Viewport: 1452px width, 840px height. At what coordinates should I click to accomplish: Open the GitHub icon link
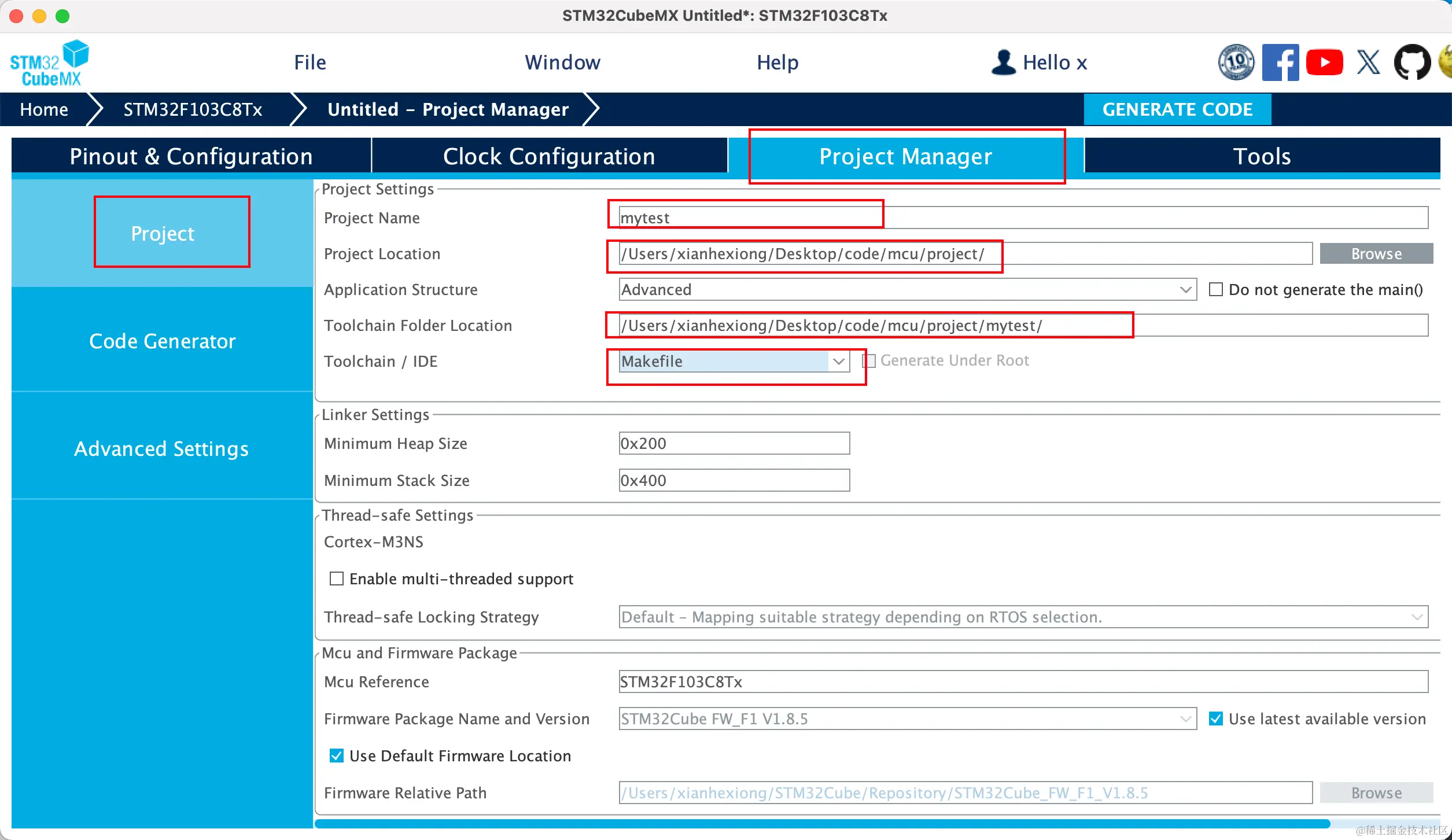click(1412, 62)
